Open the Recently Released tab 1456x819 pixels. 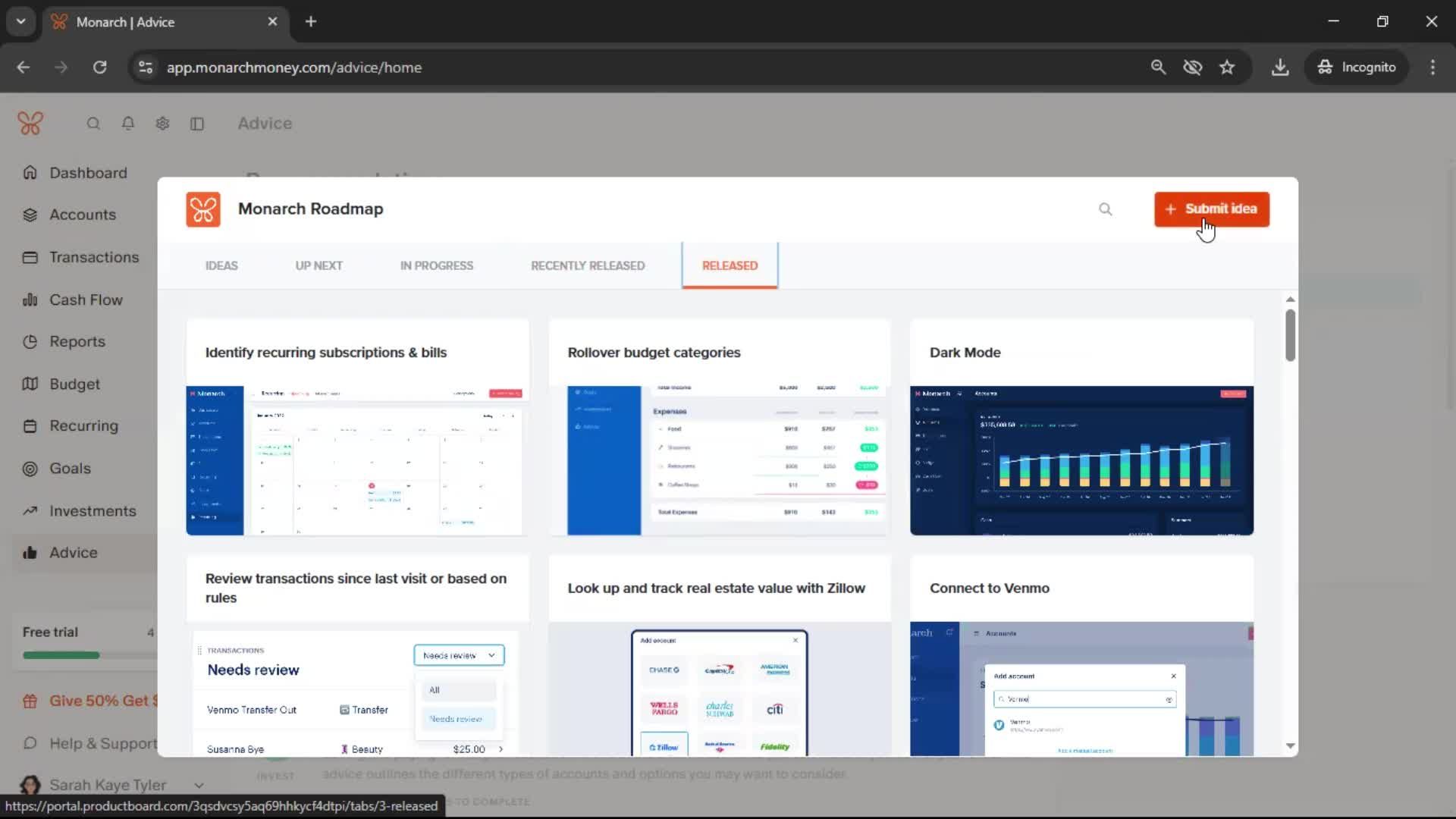coord(588,266)
